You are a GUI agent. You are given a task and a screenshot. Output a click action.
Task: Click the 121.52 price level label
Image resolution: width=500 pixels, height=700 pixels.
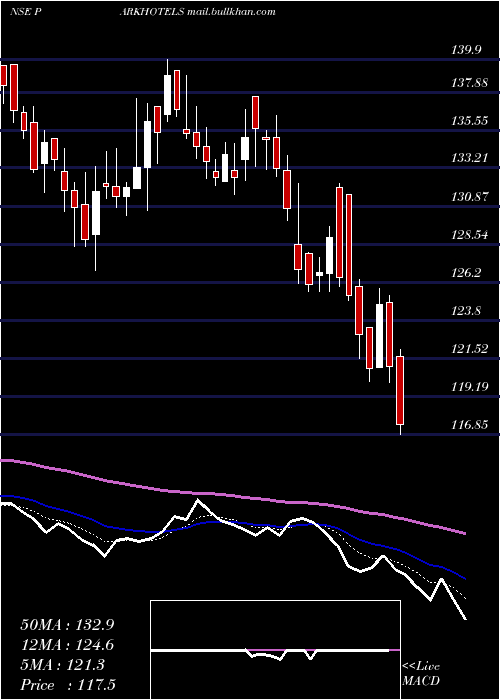point(470,349)
